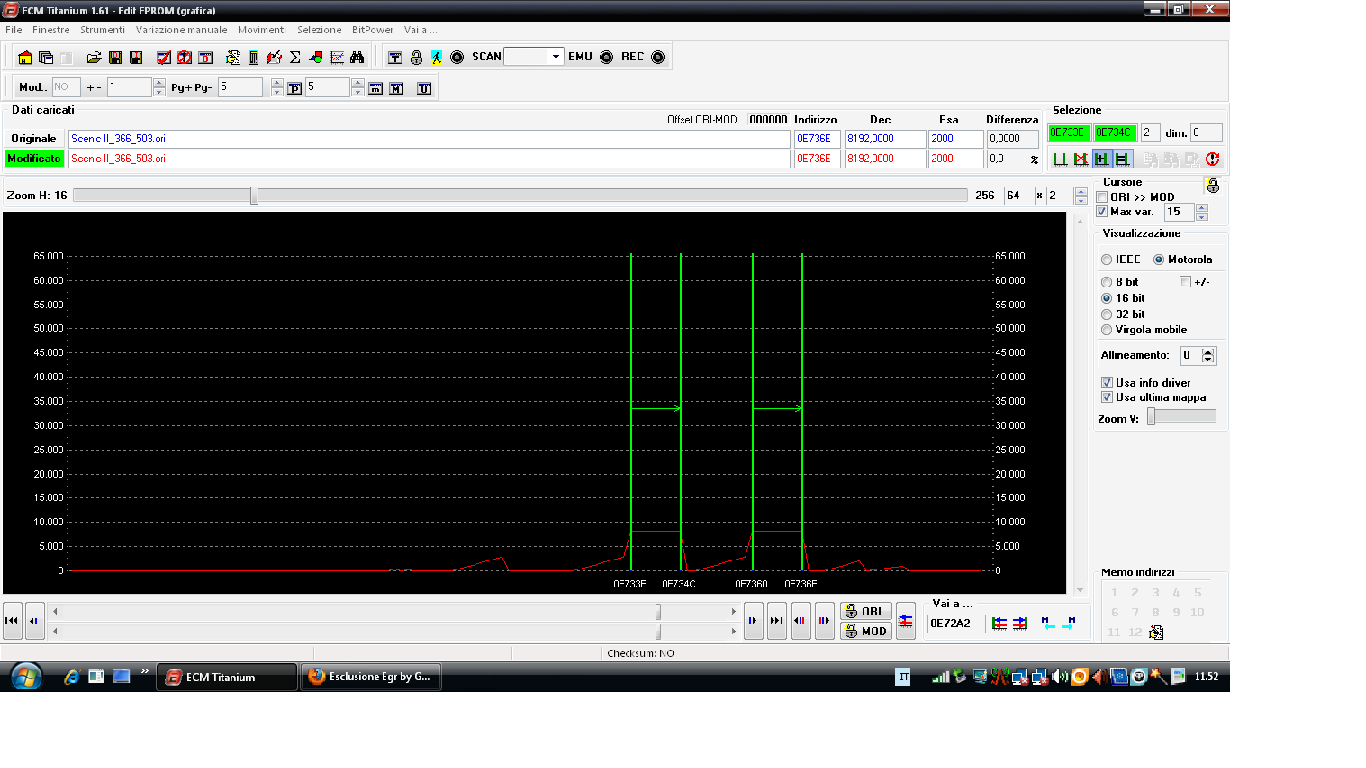Enable the ORI >> MOD checkbox
Image resolution: width=1366 pixels, height=768 pixels.
point(1102,197)
